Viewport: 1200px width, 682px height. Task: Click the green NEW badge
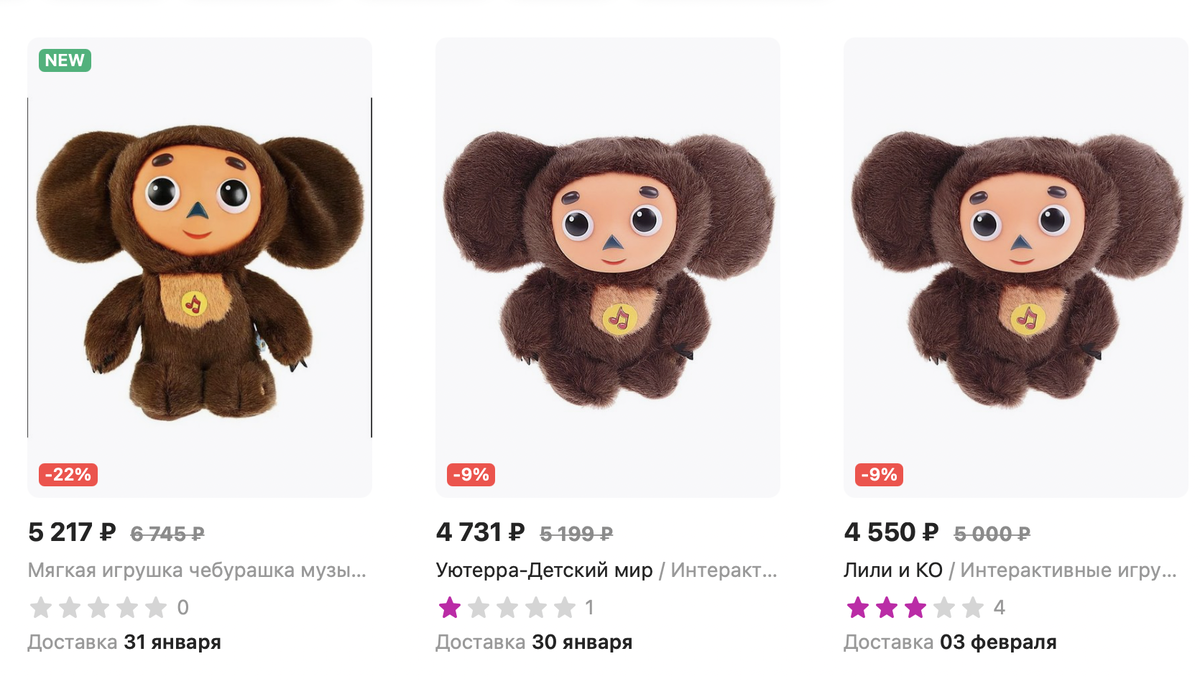[x=65, y=60]
